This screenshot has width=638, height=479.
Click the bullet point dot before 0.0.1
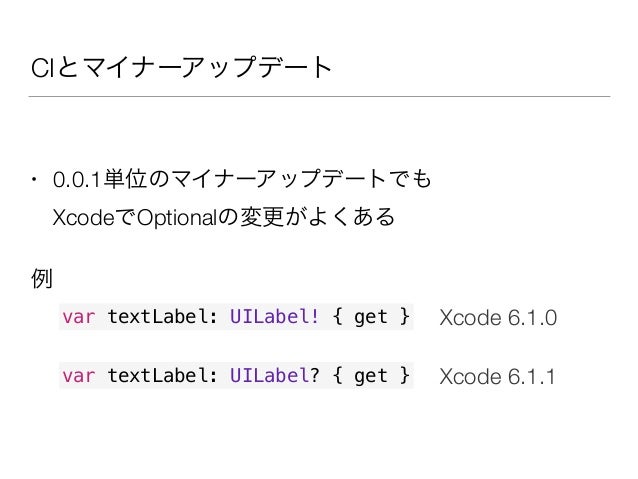pos(34,179)
